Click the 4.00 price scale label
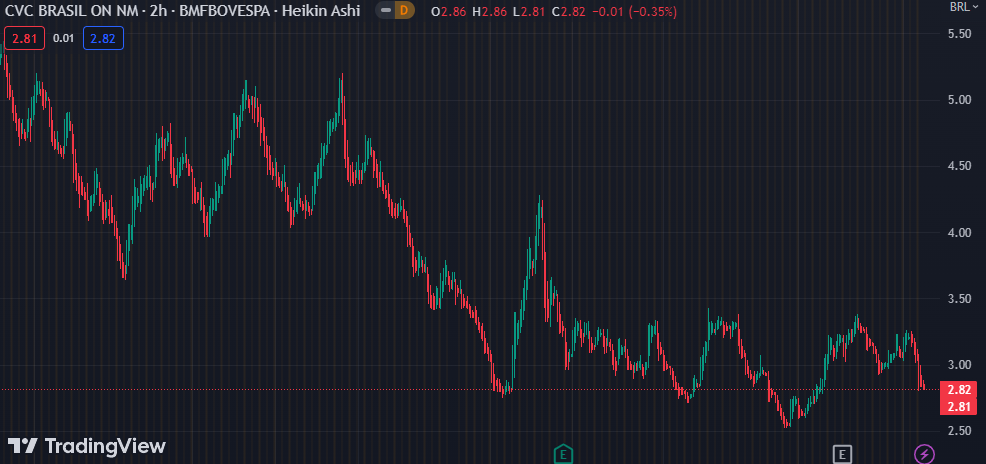The width and height of the screenshot is (986, 464). pyautogui.click(x=960, y=233)
